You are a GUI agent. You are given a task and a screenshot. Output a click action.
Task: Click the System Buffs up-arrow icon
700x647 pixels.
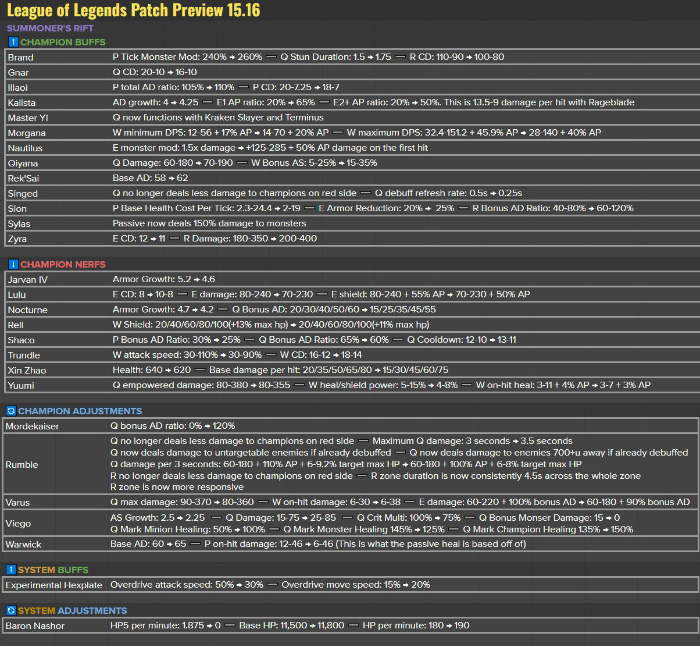[x=10, y=569]
